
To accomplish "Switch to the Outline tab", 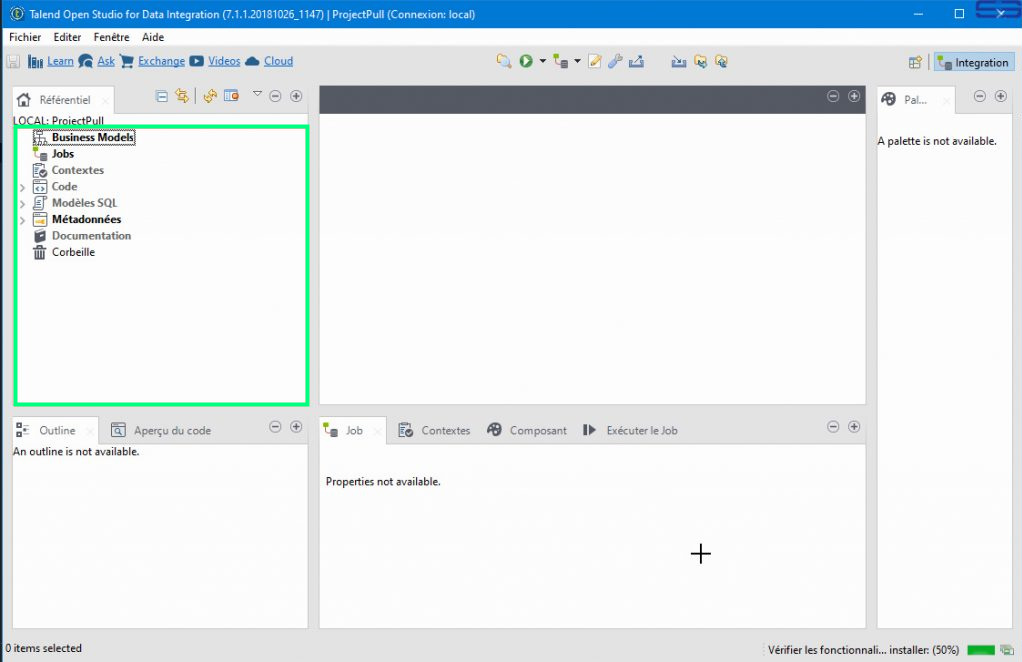I will (55, 430).
